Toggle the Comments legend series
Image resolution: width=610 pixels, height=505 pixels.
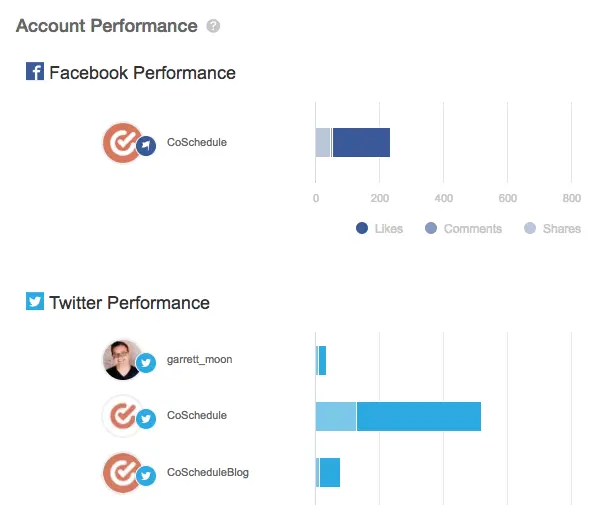[x=463, y=228]
